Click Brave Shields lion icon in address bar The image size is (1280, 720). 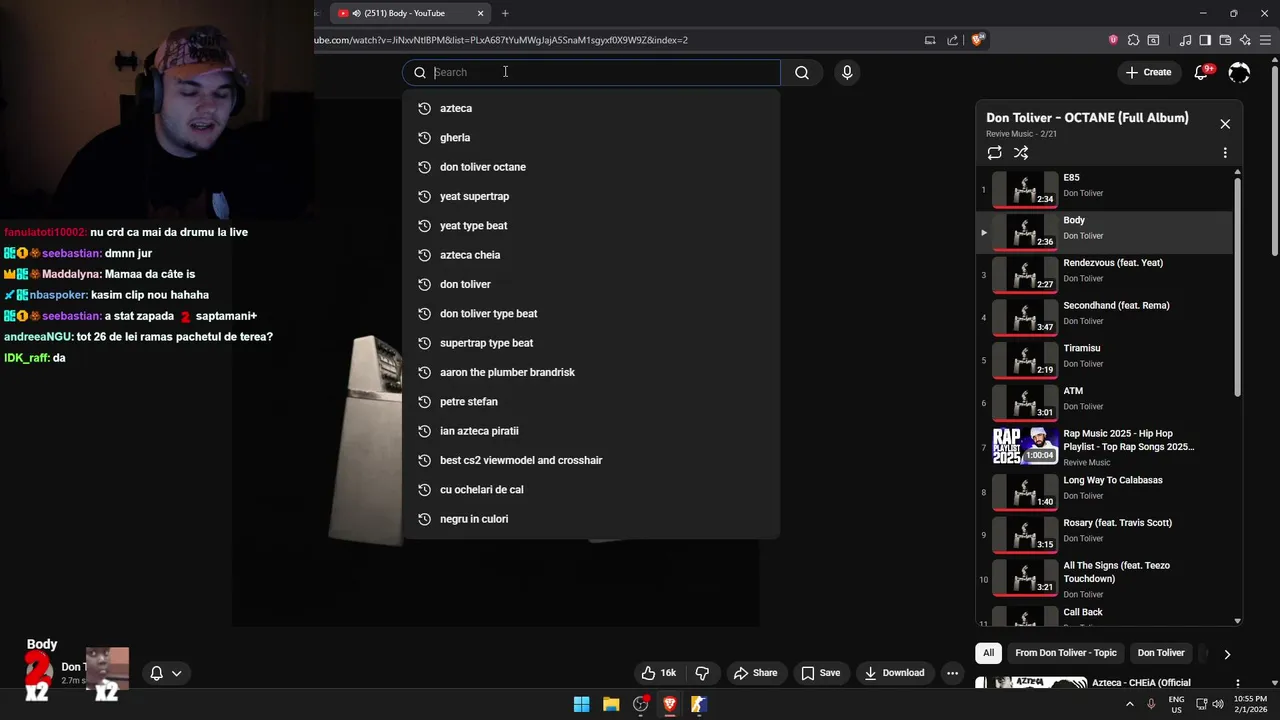978,40
